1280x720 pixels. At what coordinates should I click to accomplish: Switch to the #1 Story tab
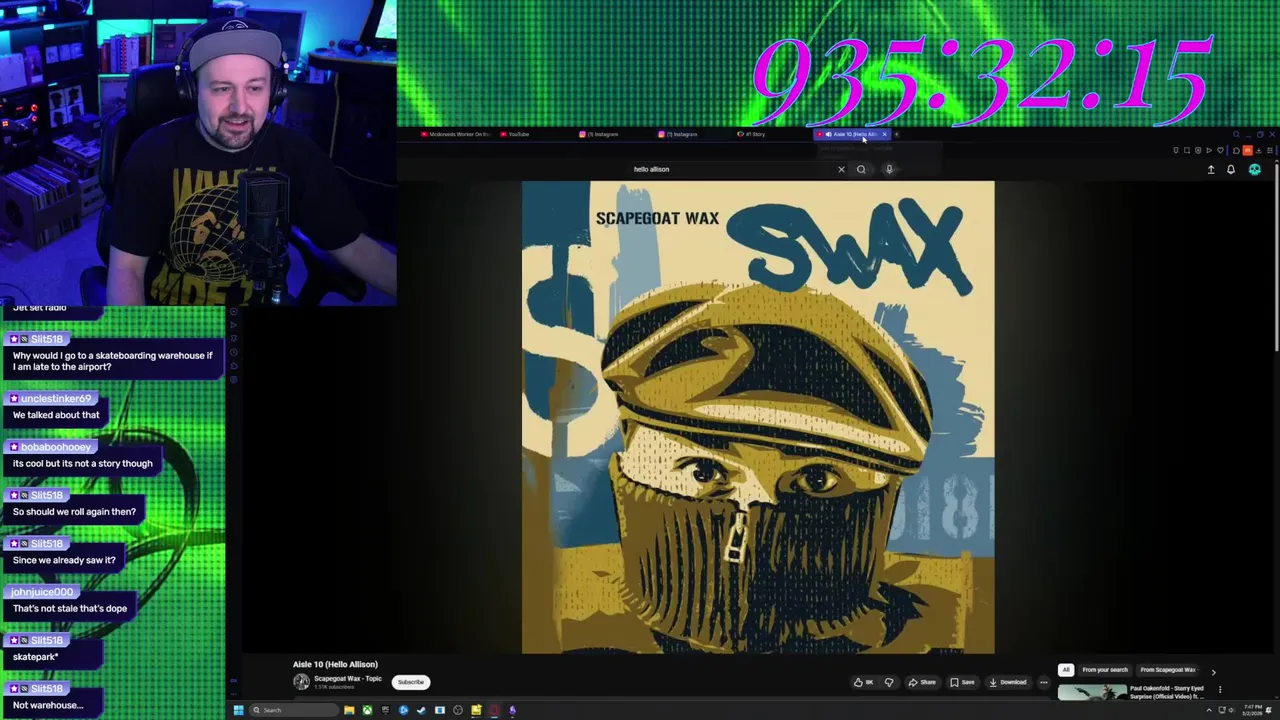752,134
